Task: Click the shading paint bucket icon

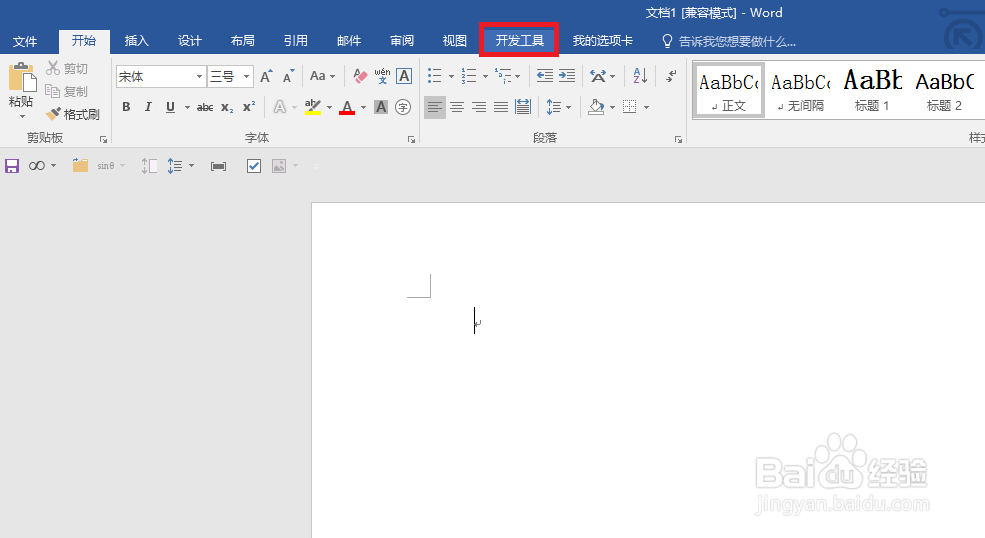Action: 596,107
